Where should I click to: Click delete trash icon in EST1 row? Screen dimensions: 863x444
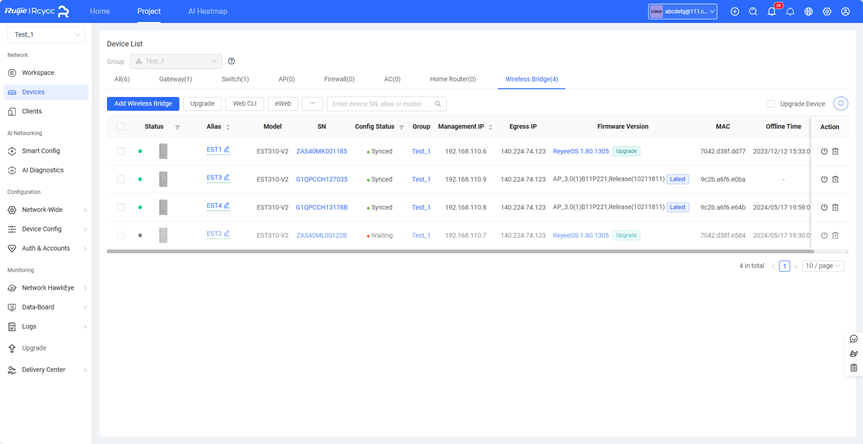coord(835,151)
